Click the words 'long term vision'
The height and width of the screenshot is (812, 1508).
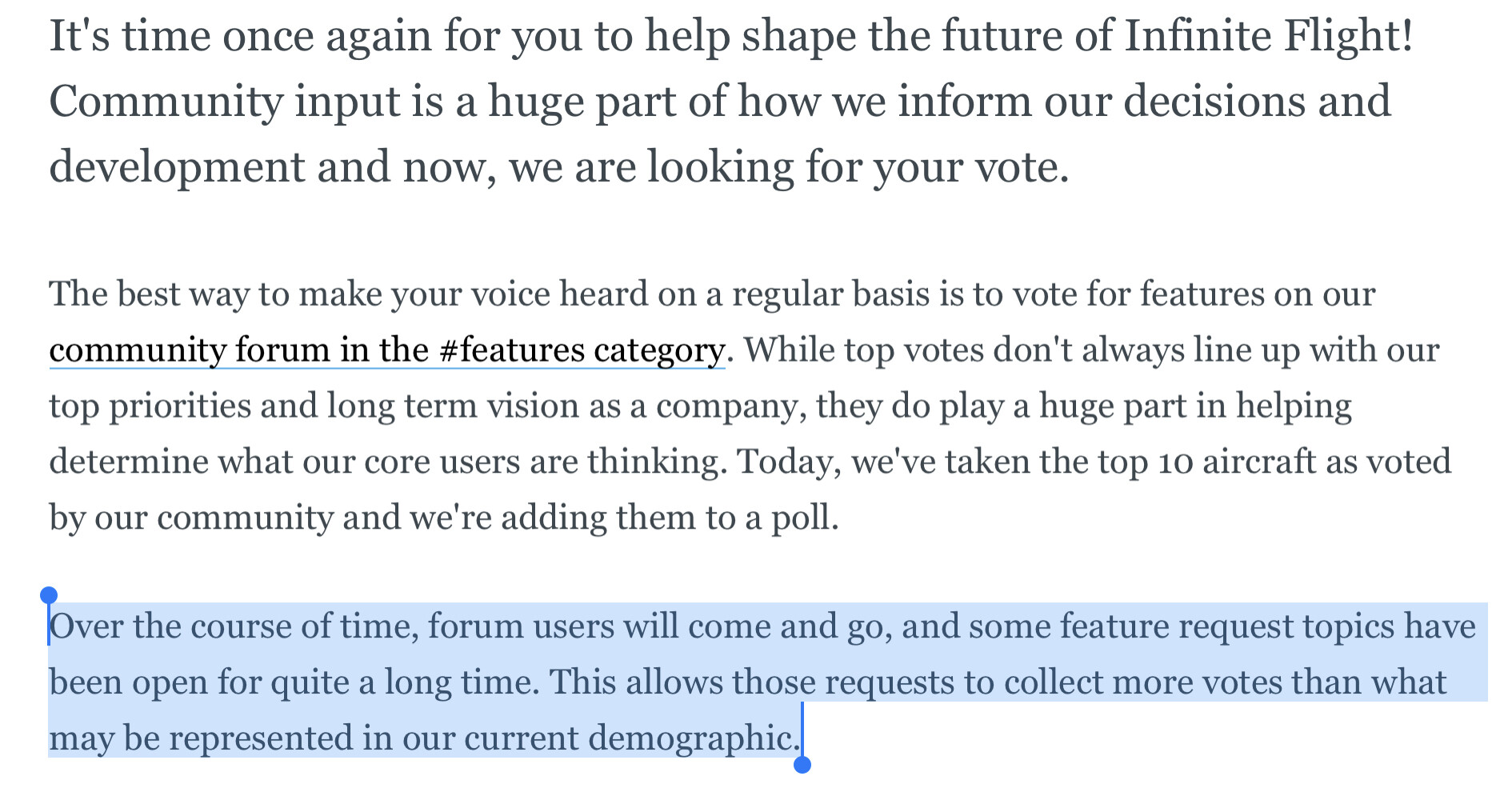pyautogui.click(x=453, y=406)
